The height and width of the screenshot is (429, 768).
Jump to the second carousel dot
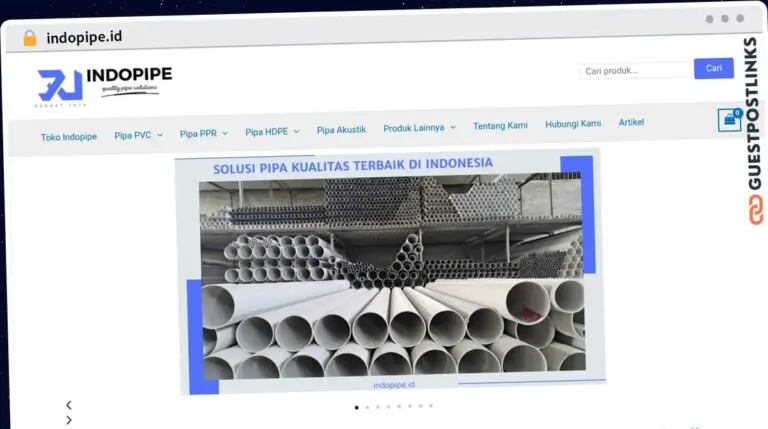click(367, 407)
